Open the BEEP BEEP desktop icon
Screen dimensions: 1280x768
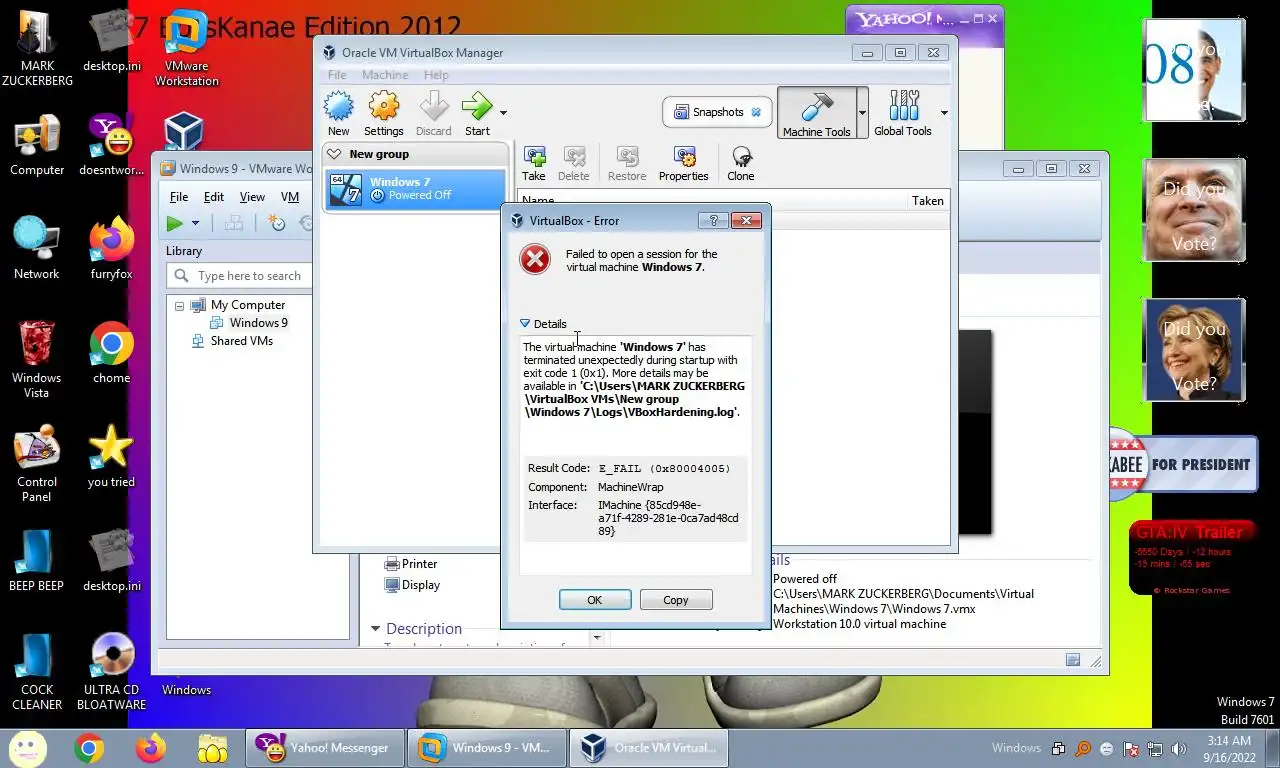coord(37,561)
